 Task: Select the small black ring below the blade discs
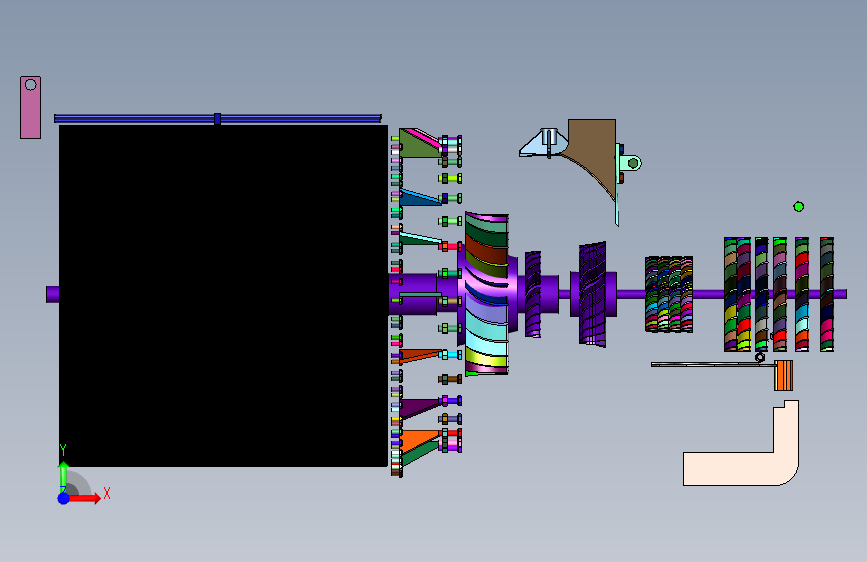(760, 357)
